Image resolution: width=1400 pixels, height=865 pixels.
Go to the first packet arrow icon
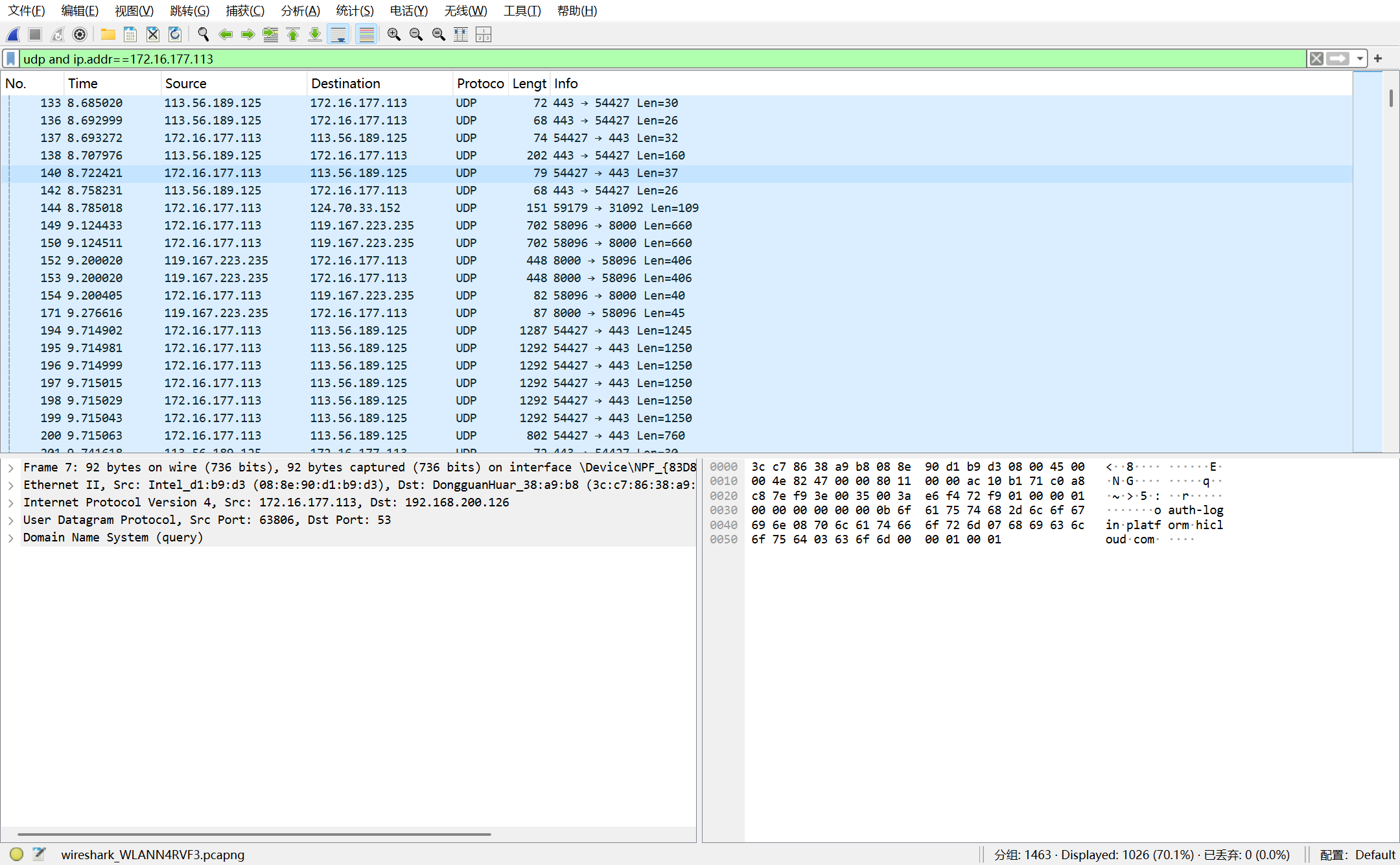coord(293,34)
